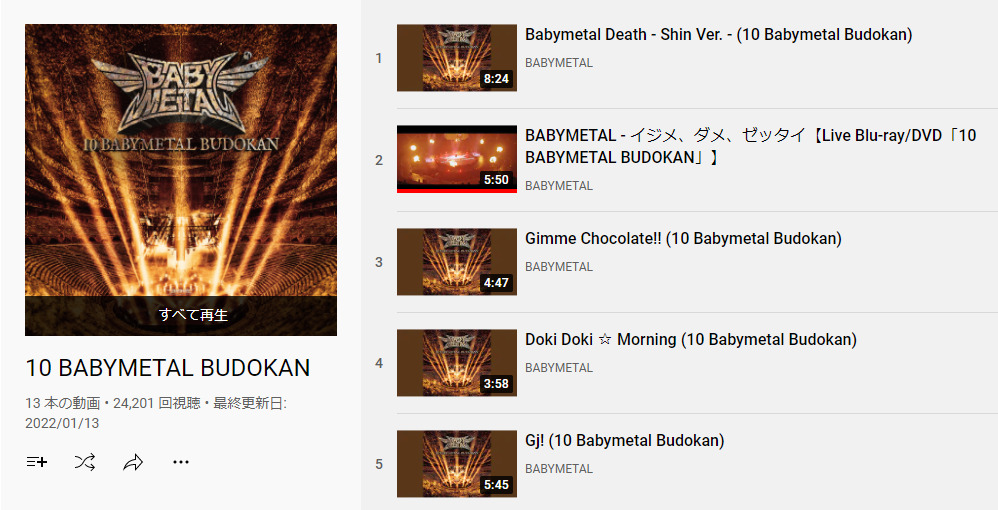
Task: Open Babymetal Death - Shin Ver. thumbnail
Action: (x=457, y=58)
